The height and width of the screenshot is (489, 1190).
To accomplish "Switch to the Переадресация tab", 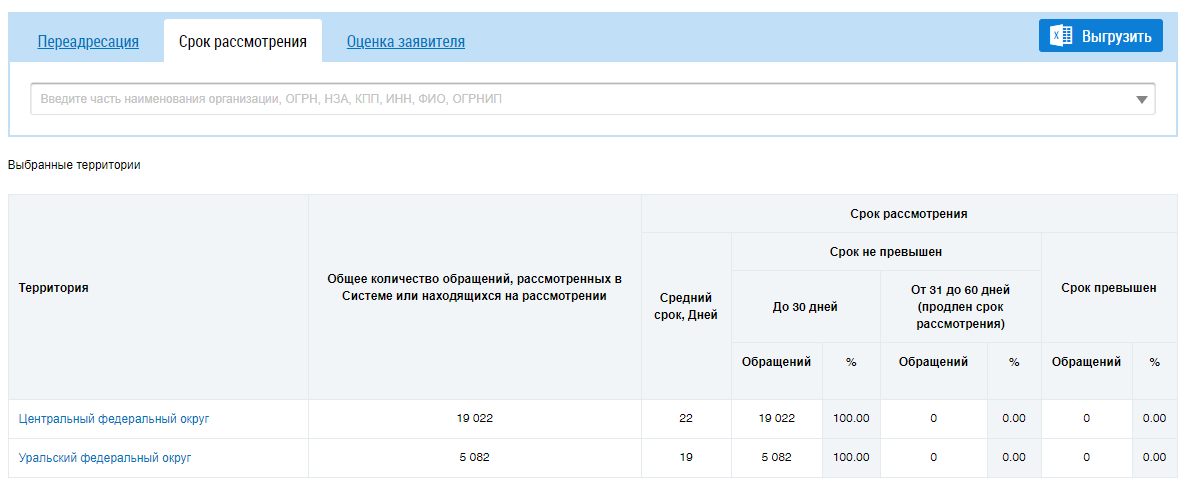I will click(88, 42).
